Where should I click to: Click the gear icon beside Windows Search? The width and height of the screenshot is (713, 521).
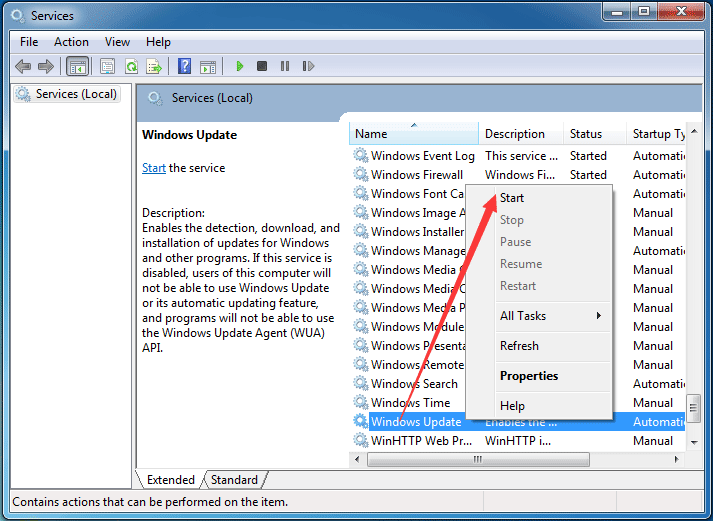(x=361, y=383)
